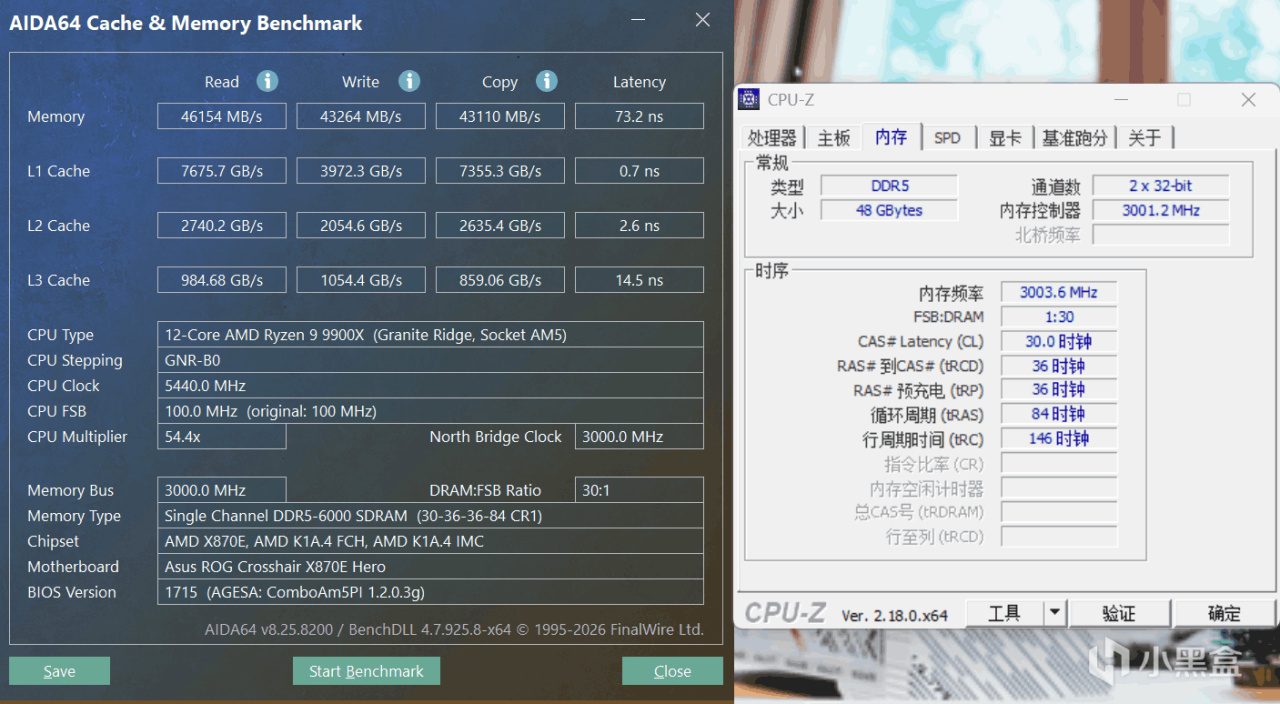Click the 验证 button in CPU-Z
This screenshot has height=704, width=1280.
point(1118,613)
